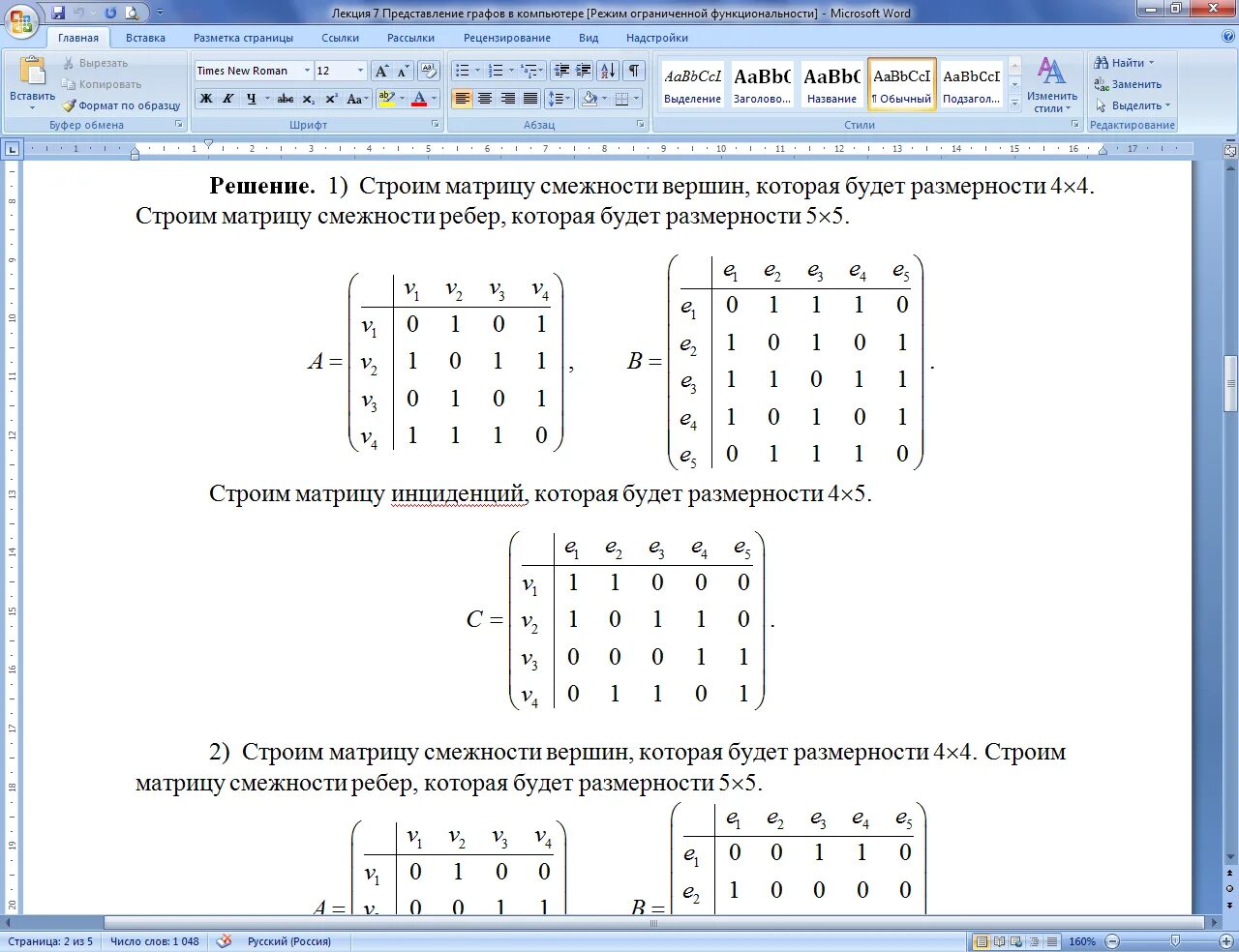Toggle Strikethrough (abc) formatting
The height and width of the screenshot is (952, 1239).
click(286, 99)
